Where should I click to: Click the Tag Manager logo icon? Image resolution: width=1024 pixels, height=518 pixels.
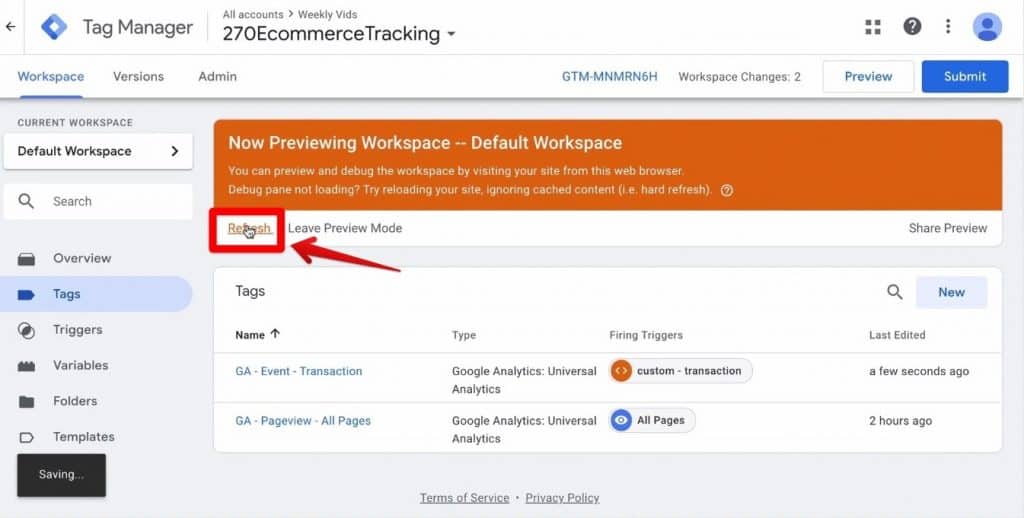coord(54,27)
